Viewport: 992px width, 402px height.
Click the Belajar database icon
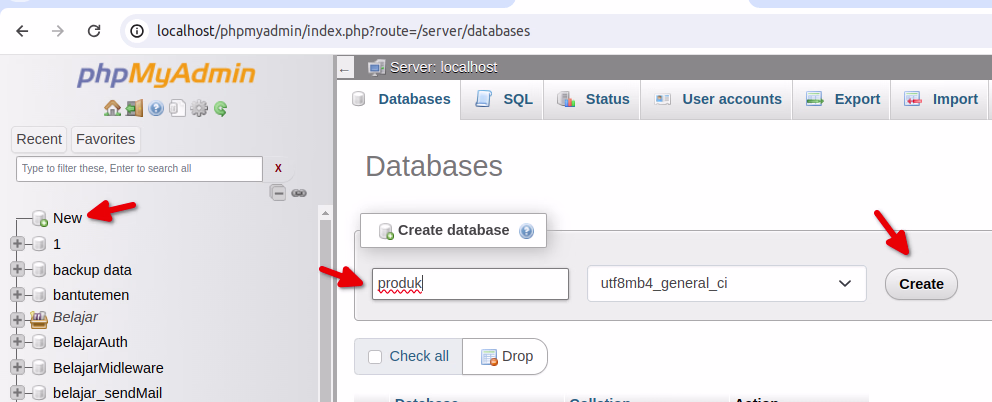39,319
